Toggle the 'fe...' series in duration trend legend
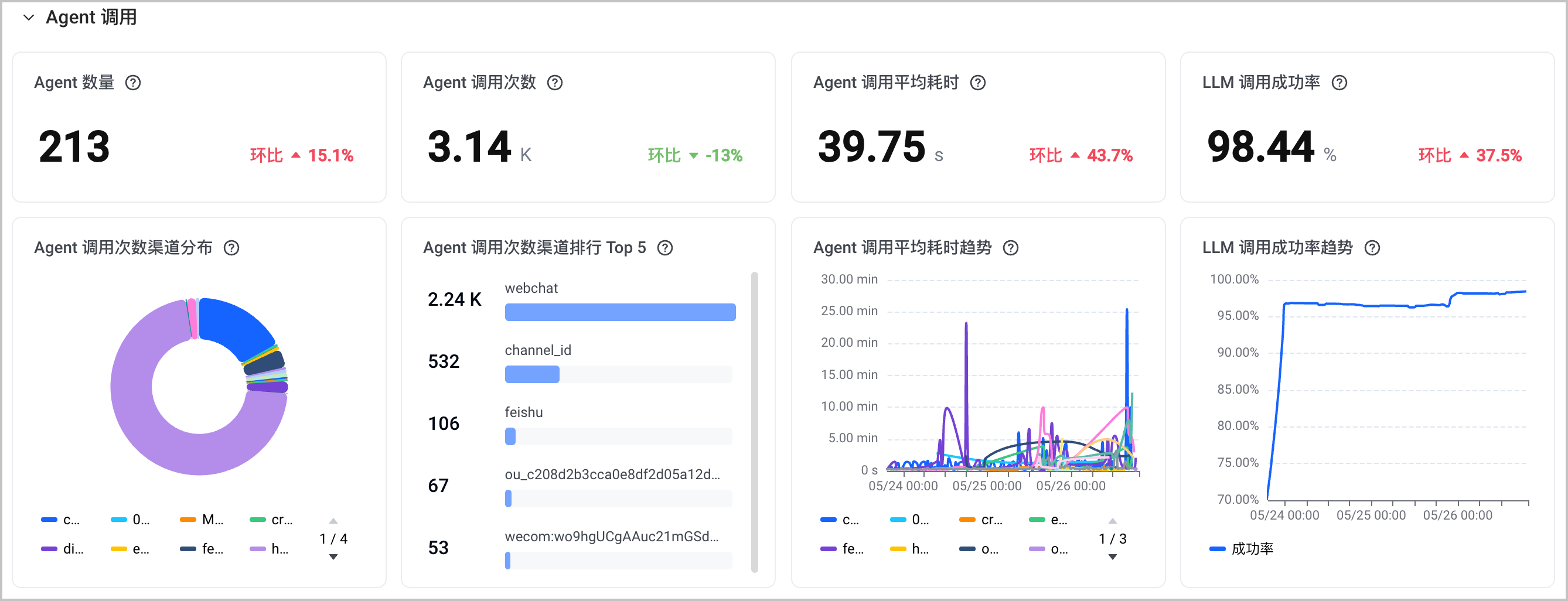The height and width of the screenshot is (601, 1568). click(x=843, y=549)
